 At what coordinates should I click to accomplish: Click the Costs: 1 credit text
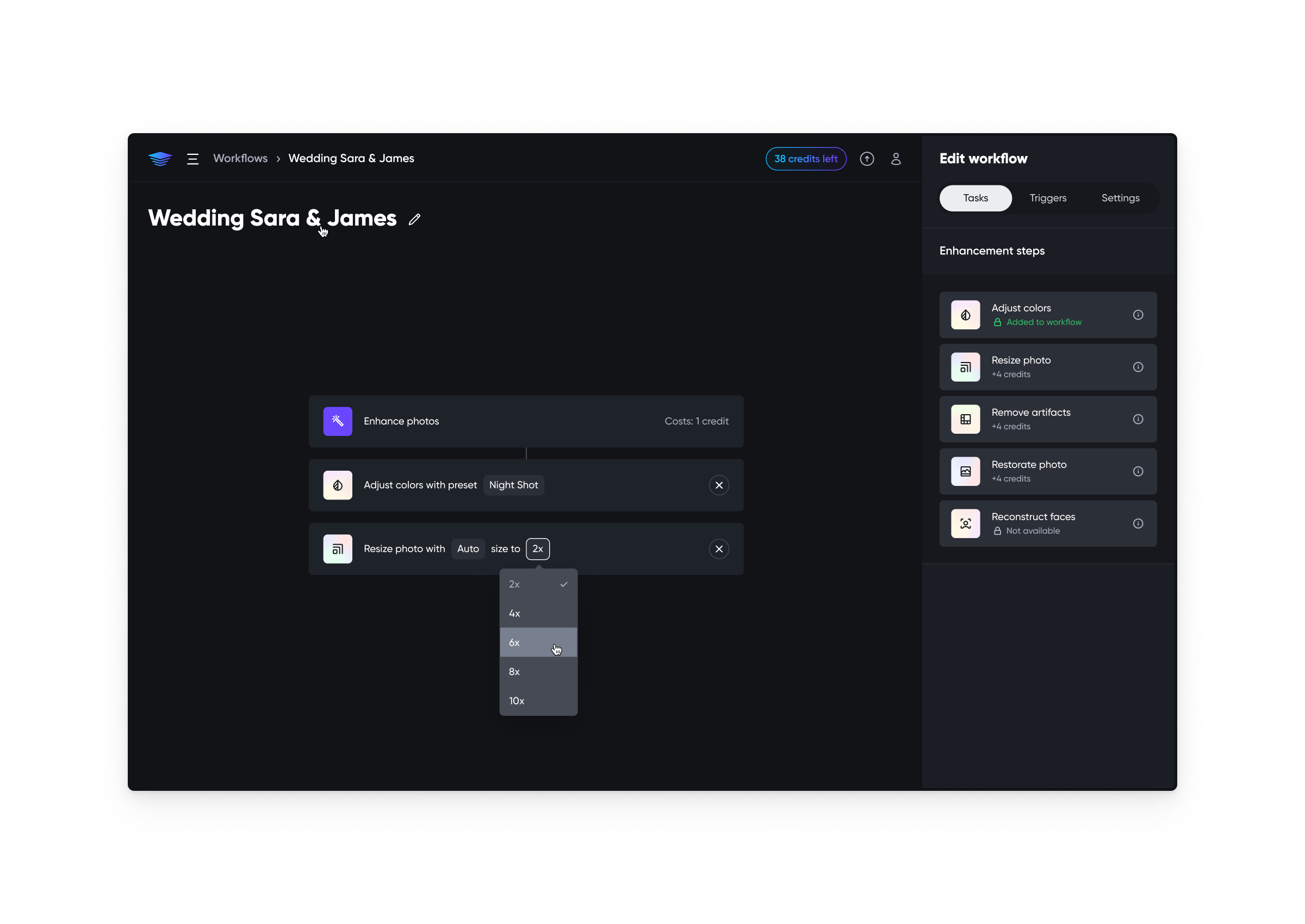coord(696,421)
